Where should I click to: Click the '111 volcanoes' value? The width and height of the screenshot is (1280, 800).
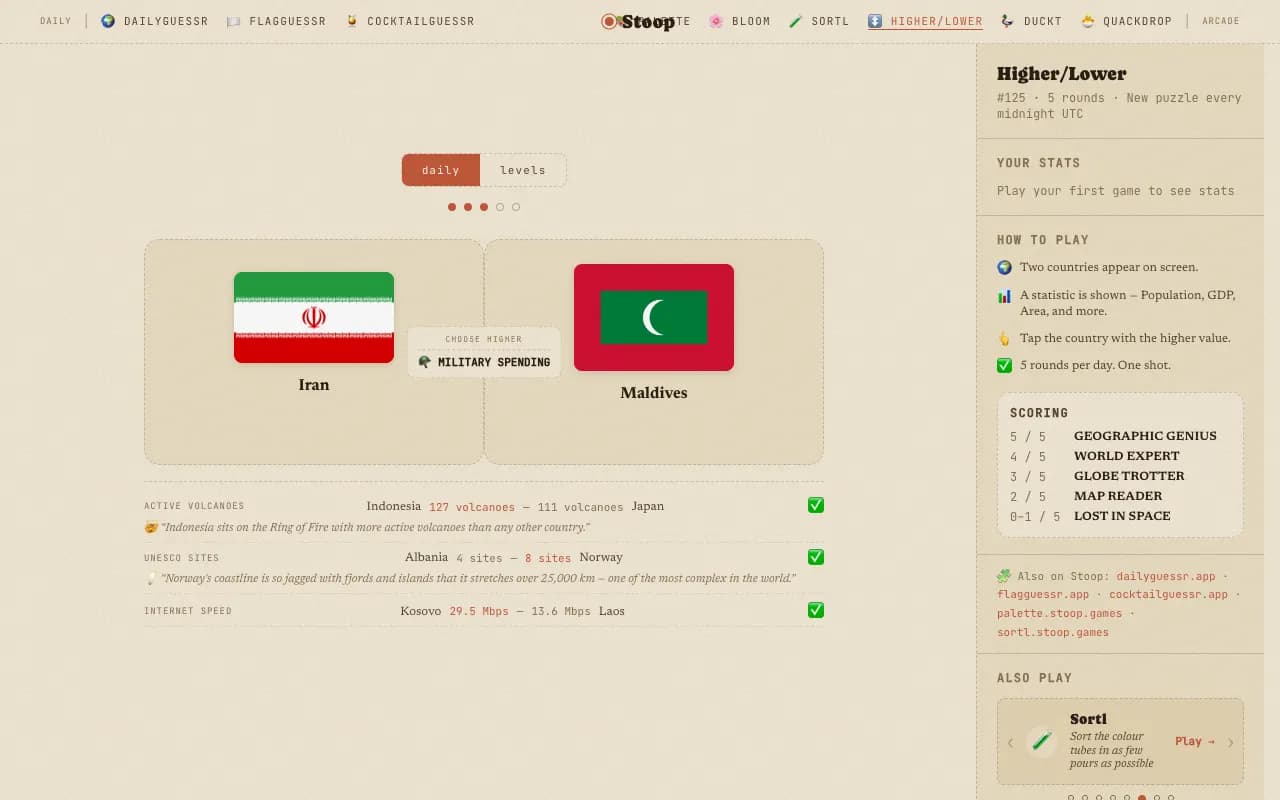[580, 507]
